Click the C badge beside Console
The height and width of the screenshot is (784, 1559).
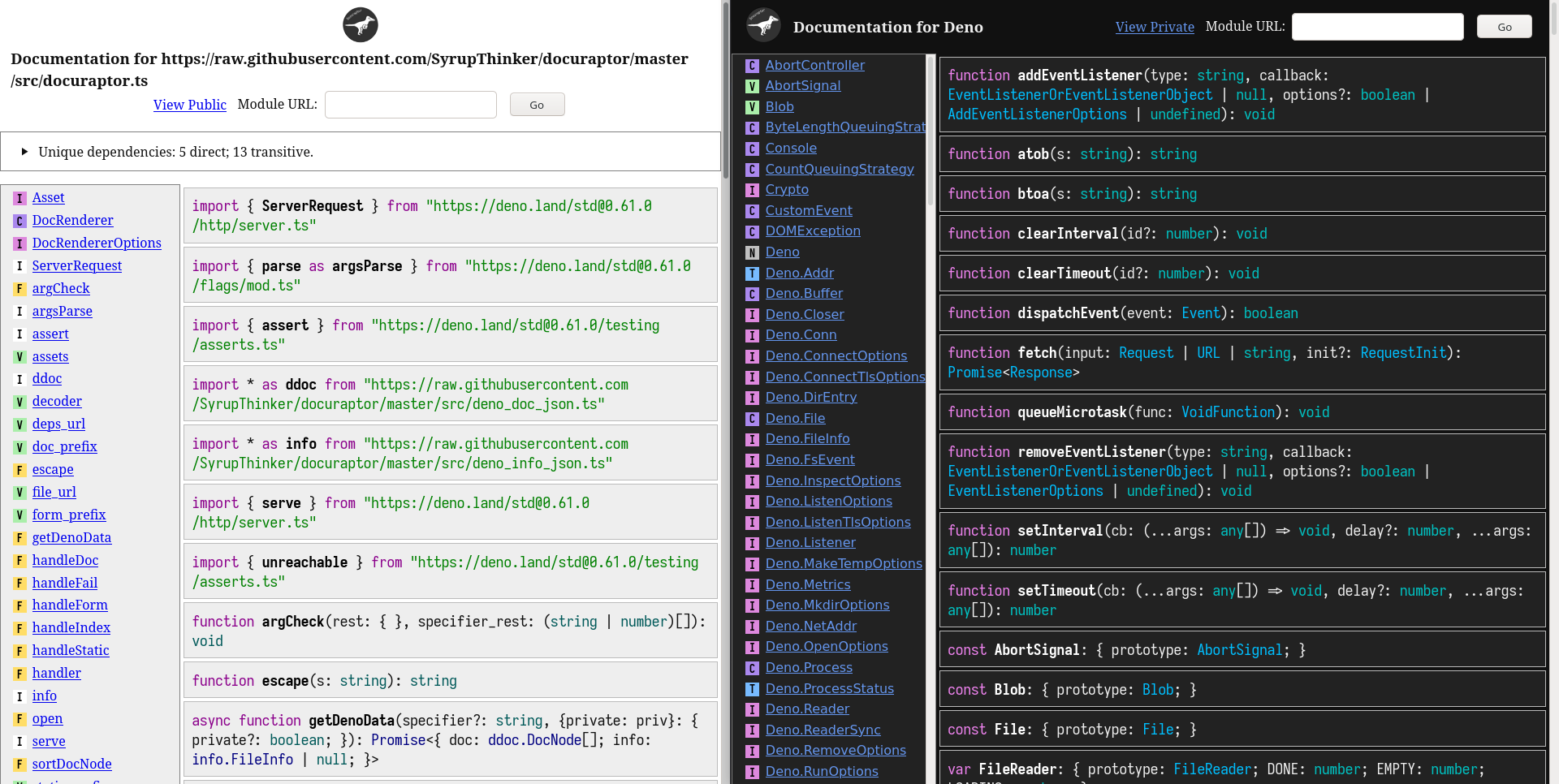pos(753,149)
